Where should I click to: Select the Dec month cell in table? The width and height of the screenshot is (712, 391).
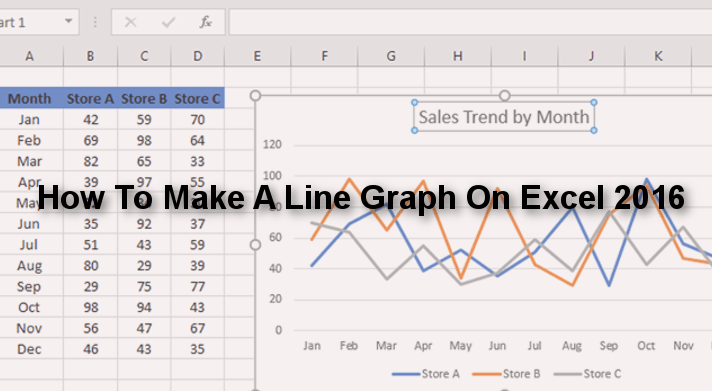coord(30,349)
